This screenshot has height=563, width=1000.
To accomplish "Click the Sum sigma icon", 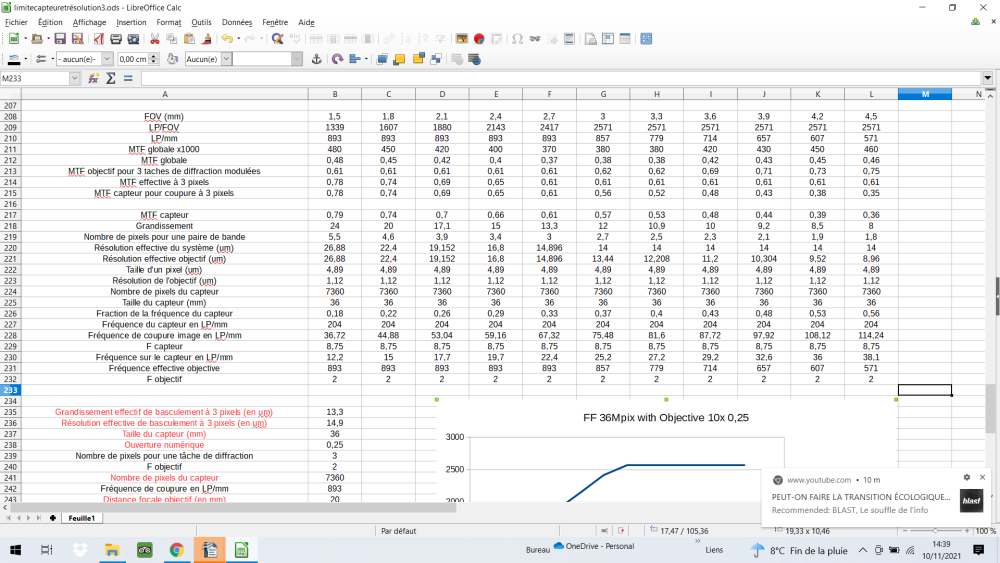I will [110, 78].
